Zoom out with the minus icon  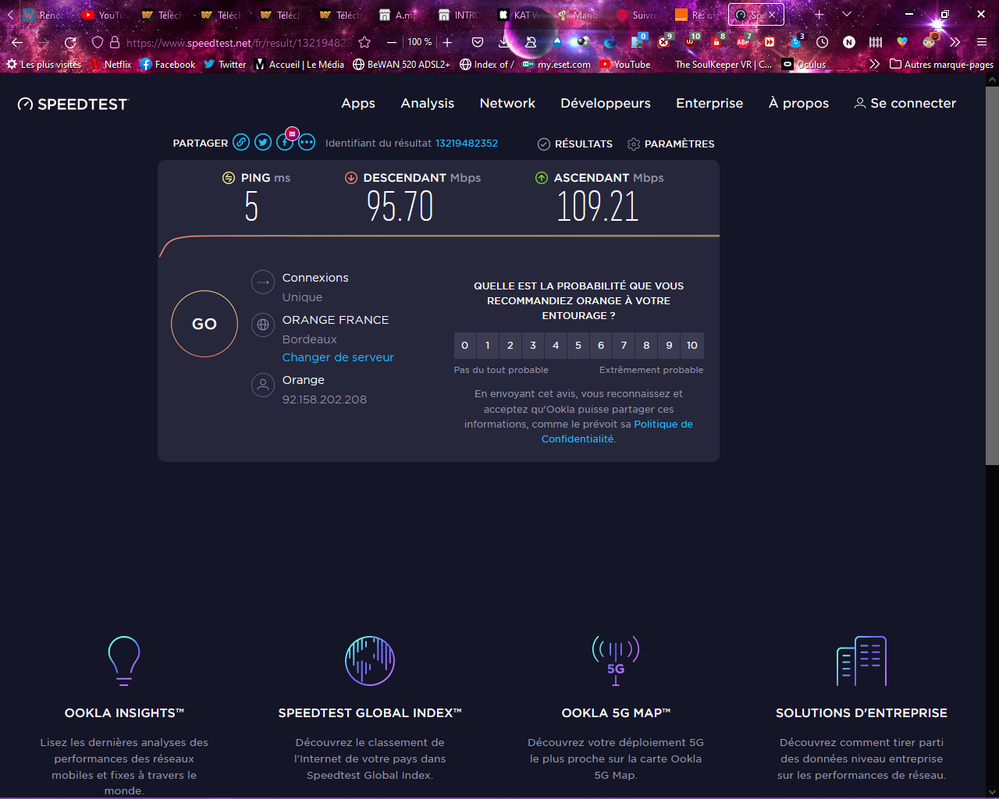(x=391, y=42)
